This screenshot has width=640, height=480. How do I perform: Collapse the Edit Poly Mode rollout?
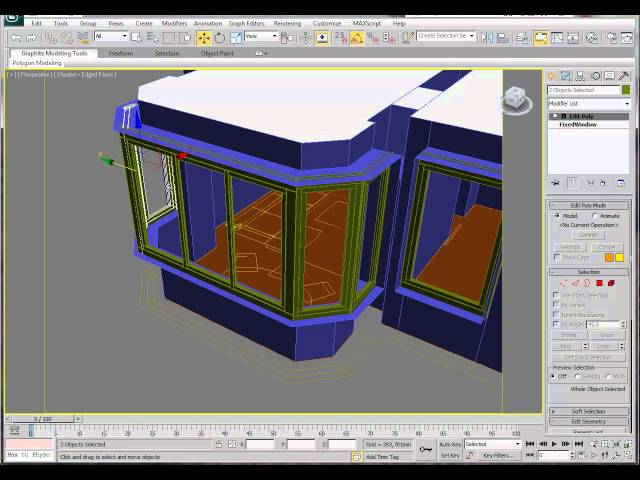(589, 205)
